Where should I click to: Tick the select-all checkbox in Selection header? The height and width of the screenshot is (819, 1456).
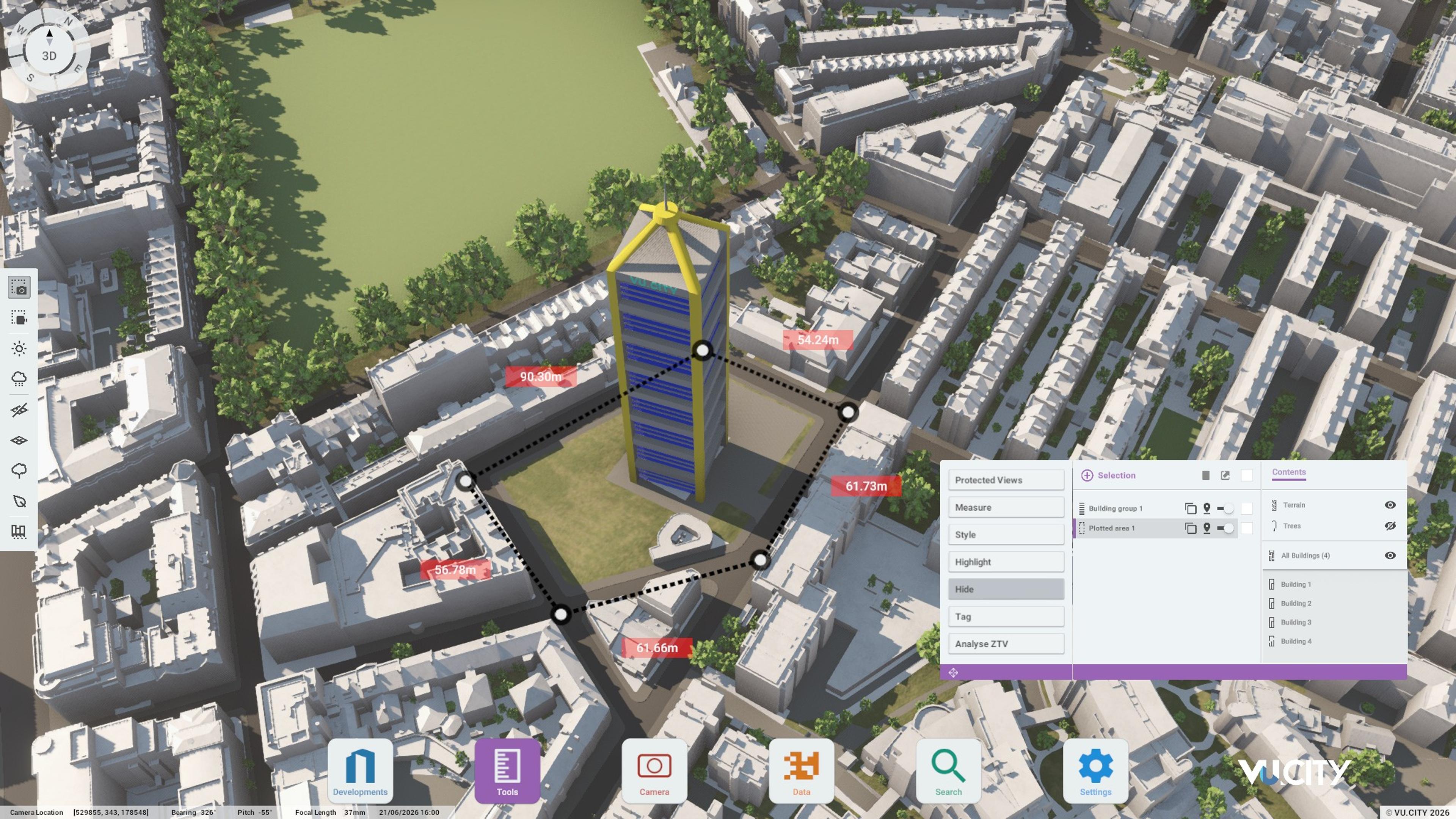1247,476
